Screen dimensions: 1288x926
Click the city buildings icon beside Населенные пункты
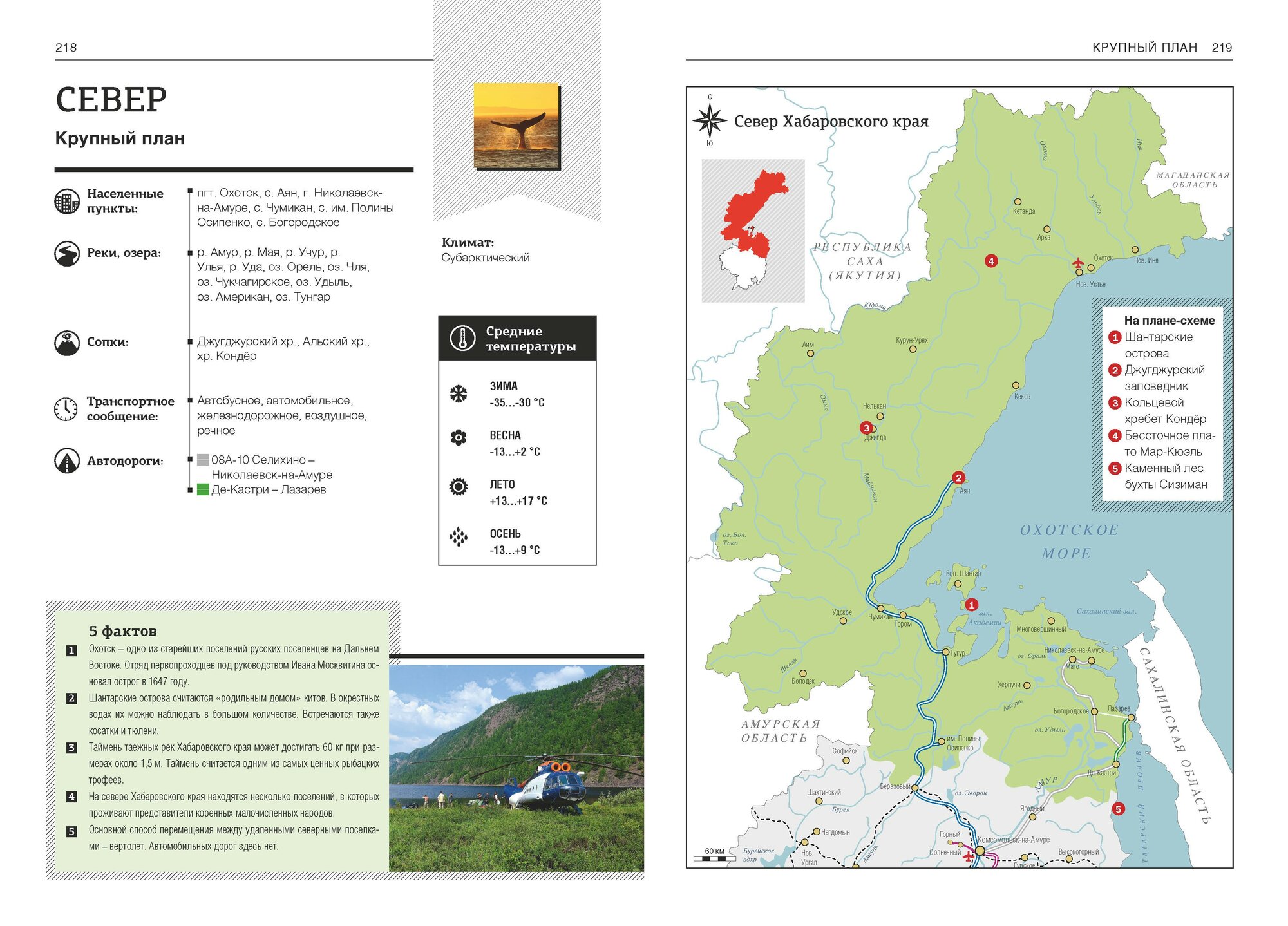pos(67,202)
